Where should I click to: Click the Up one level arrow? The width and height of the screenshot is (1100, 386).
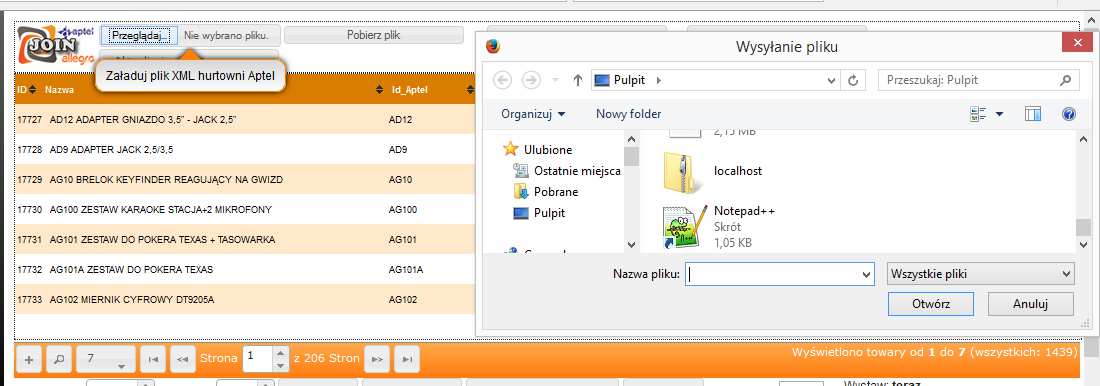(x=577, y=80)
